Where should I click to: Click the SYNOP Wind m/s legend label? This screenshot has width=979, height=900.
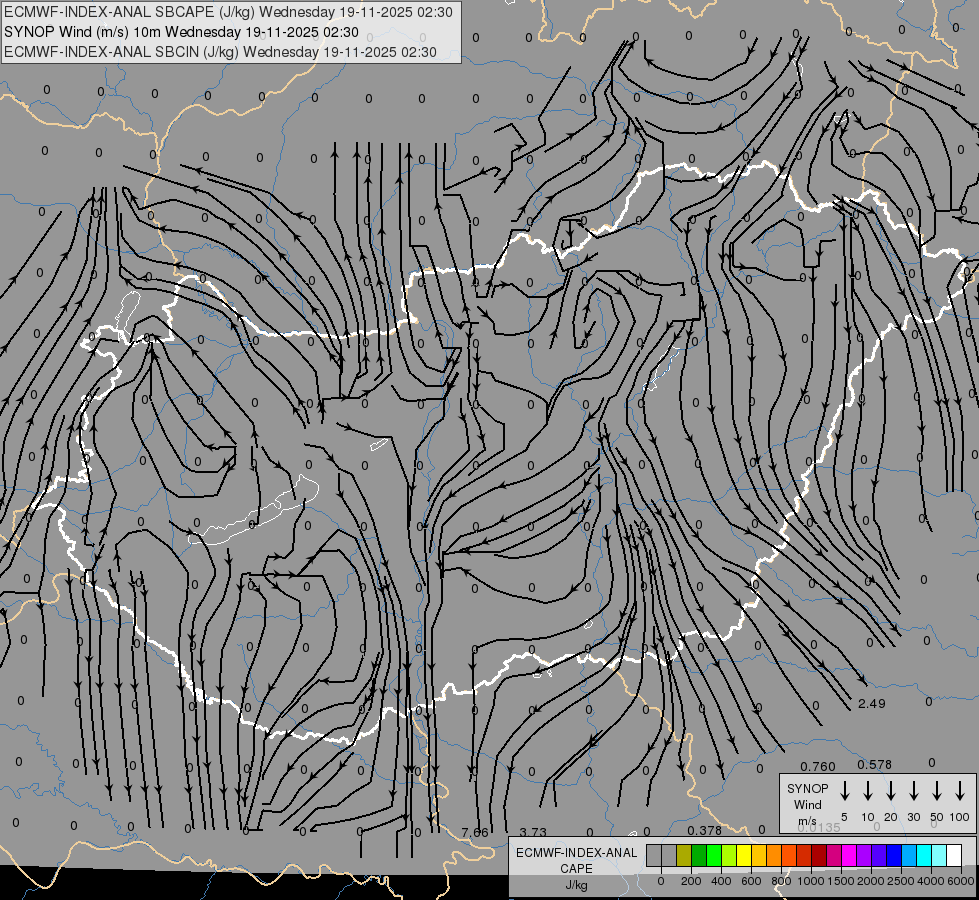(x=807, y=804)
